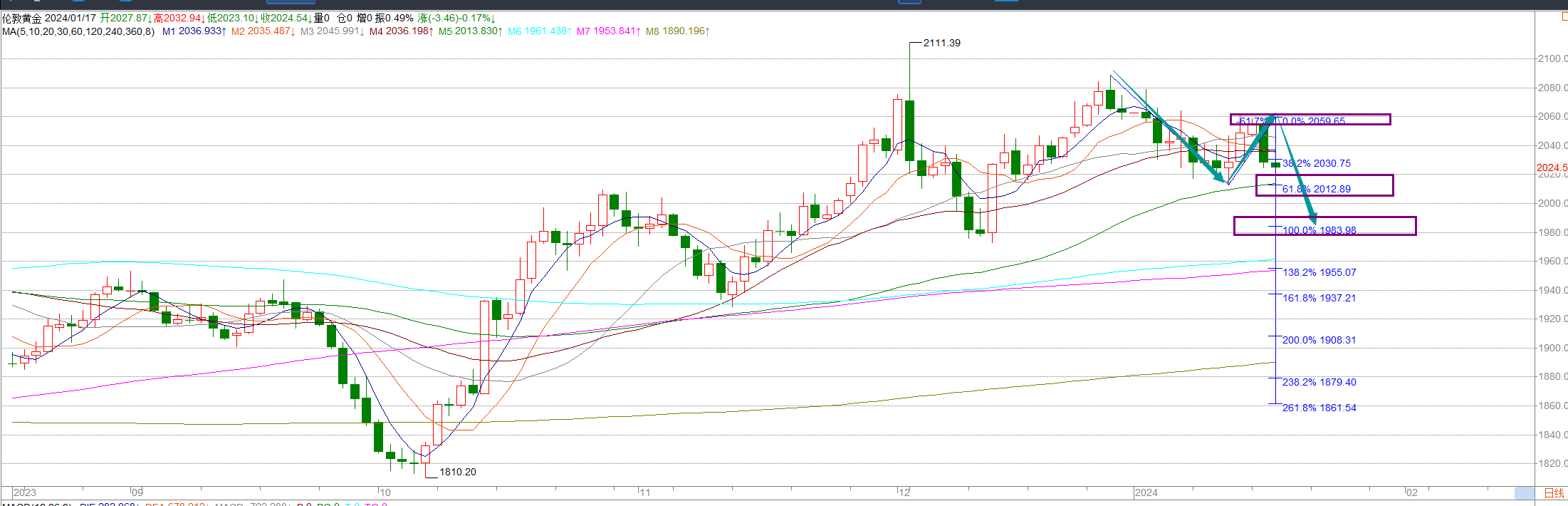Click the 2024 label on time axis

click(1146, 492)
